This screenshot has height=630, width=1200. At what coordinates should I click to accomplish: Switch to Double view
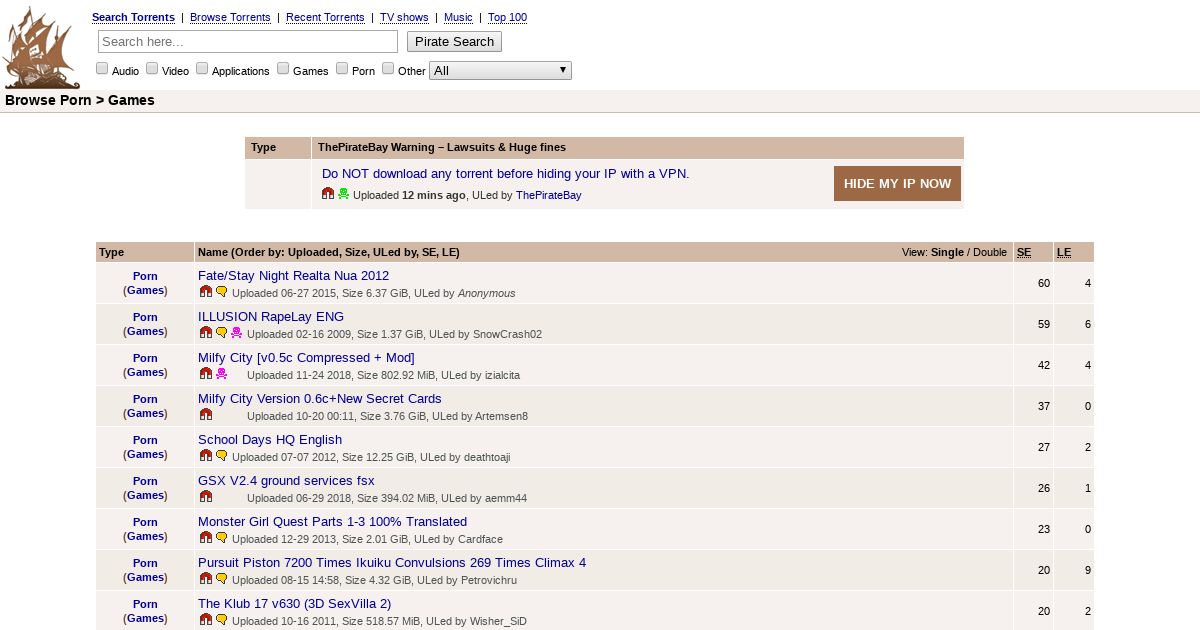click(x=990, y=252)
